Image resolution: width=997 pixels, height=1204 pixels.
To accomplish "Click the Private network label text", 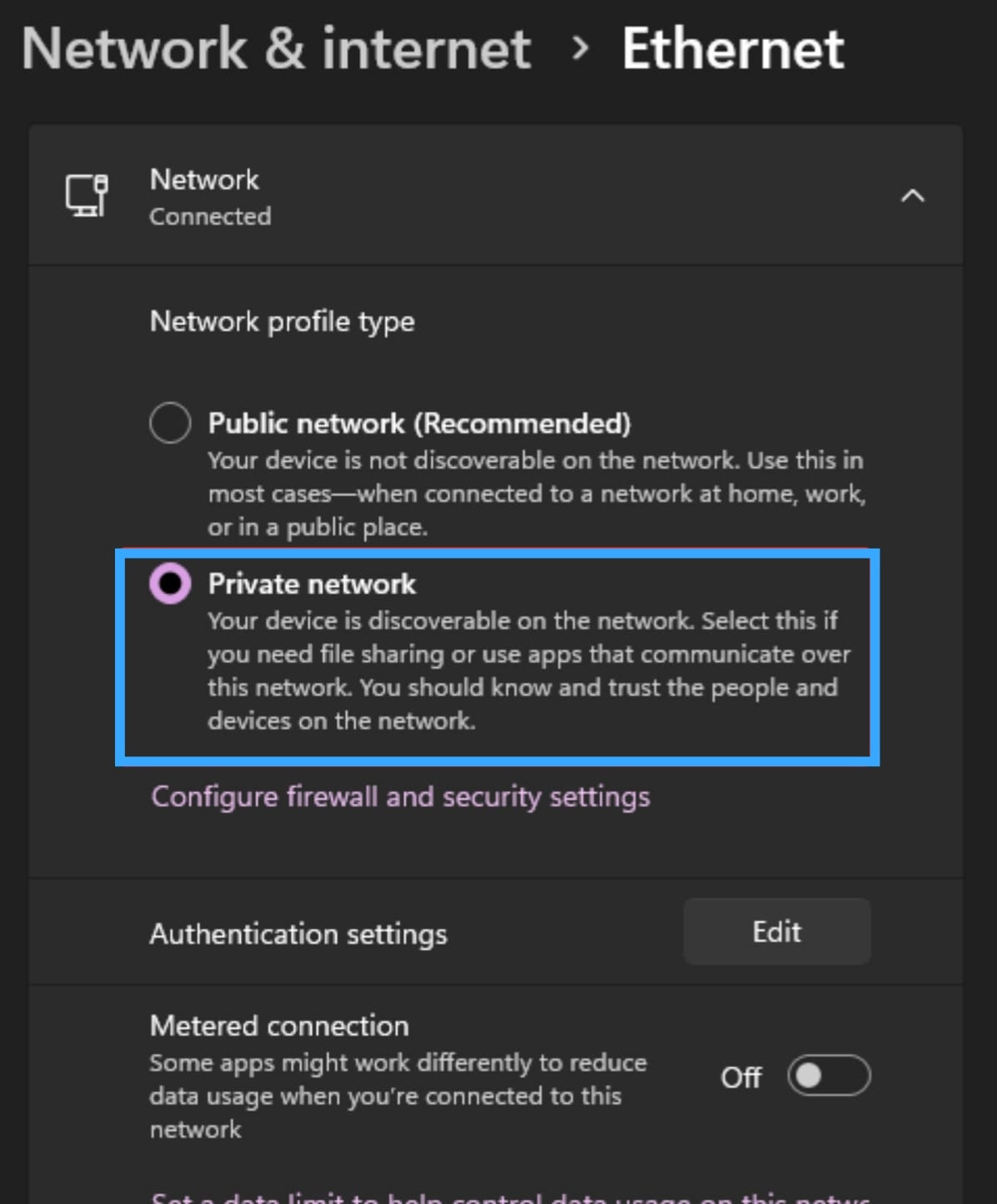I will click(312, 584).
